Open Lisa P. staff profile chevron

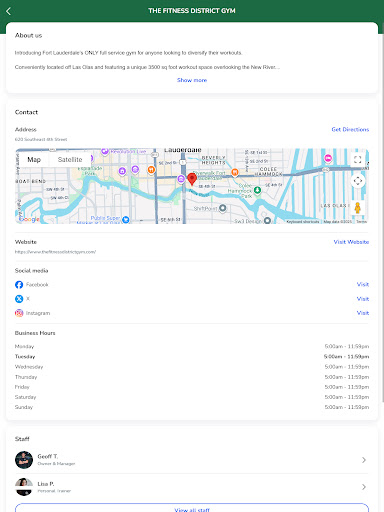coord(364,487)
